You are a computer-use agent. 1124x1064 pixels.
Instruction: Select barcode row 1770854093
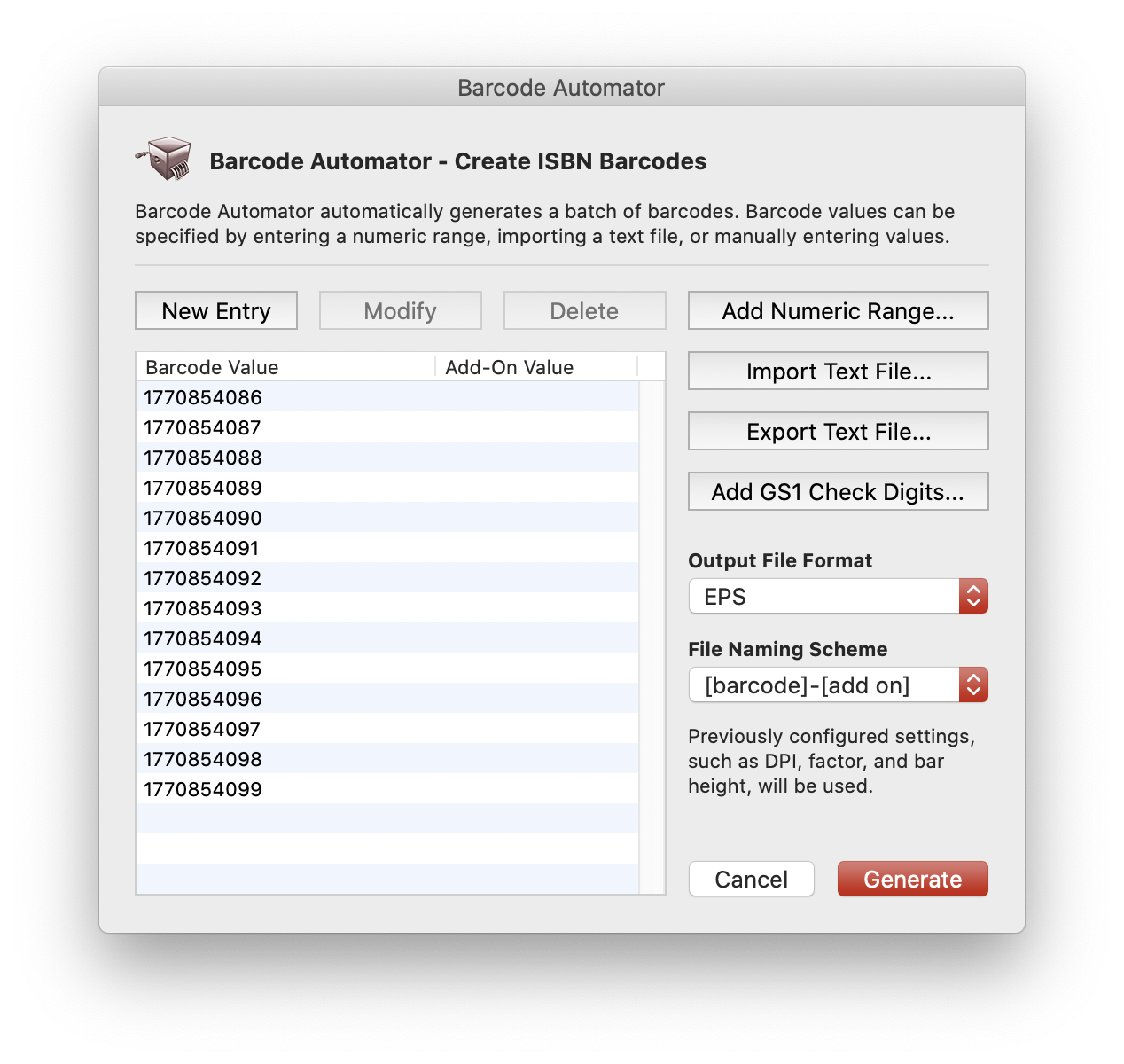[387, 608]
